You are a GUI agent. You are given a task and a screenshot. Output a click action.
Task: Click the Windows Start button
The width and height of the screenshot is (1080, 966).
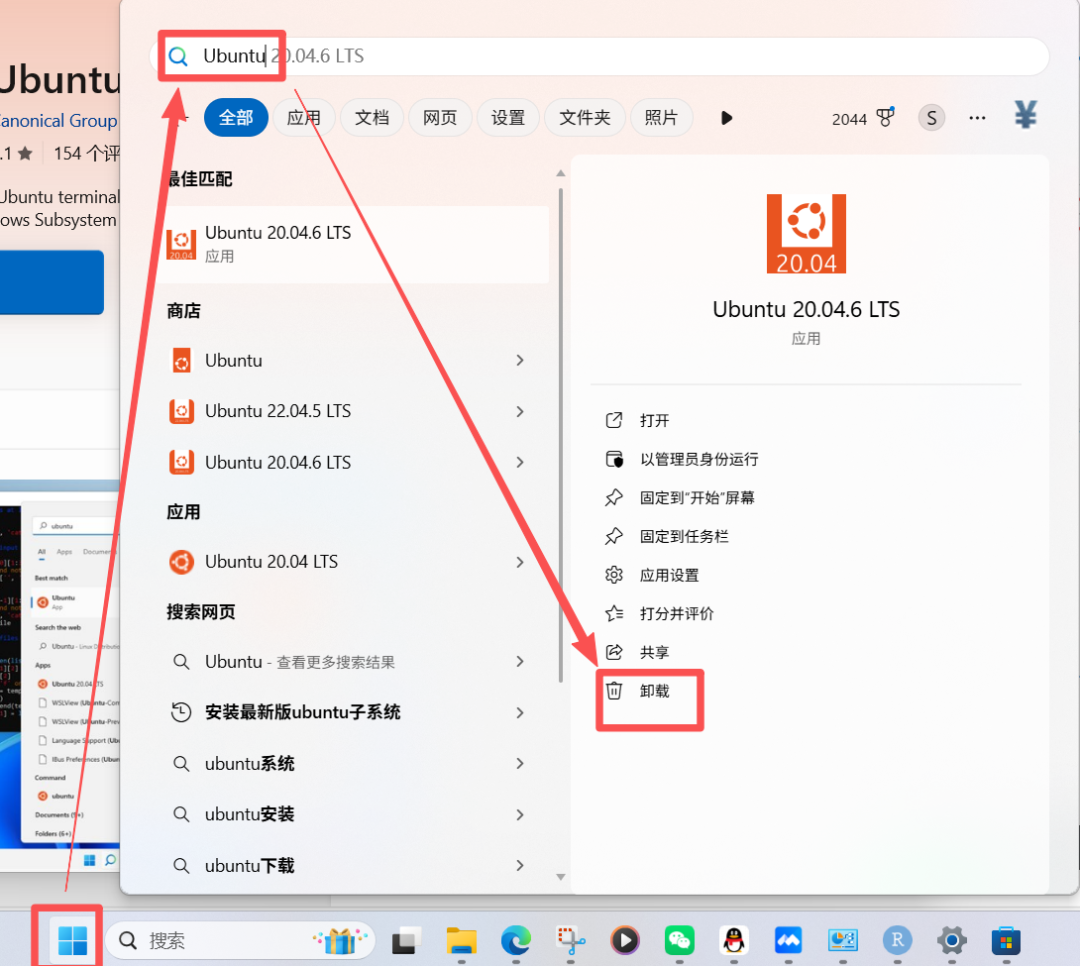[x=72, y=941]
